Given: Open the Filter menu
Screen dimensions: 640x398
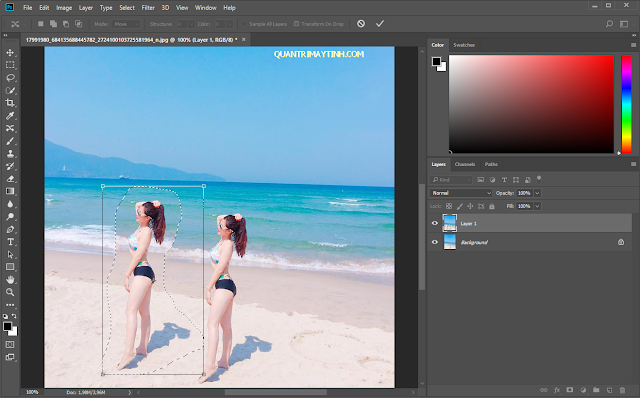Looking at the screenshot, I should [148, 8].
